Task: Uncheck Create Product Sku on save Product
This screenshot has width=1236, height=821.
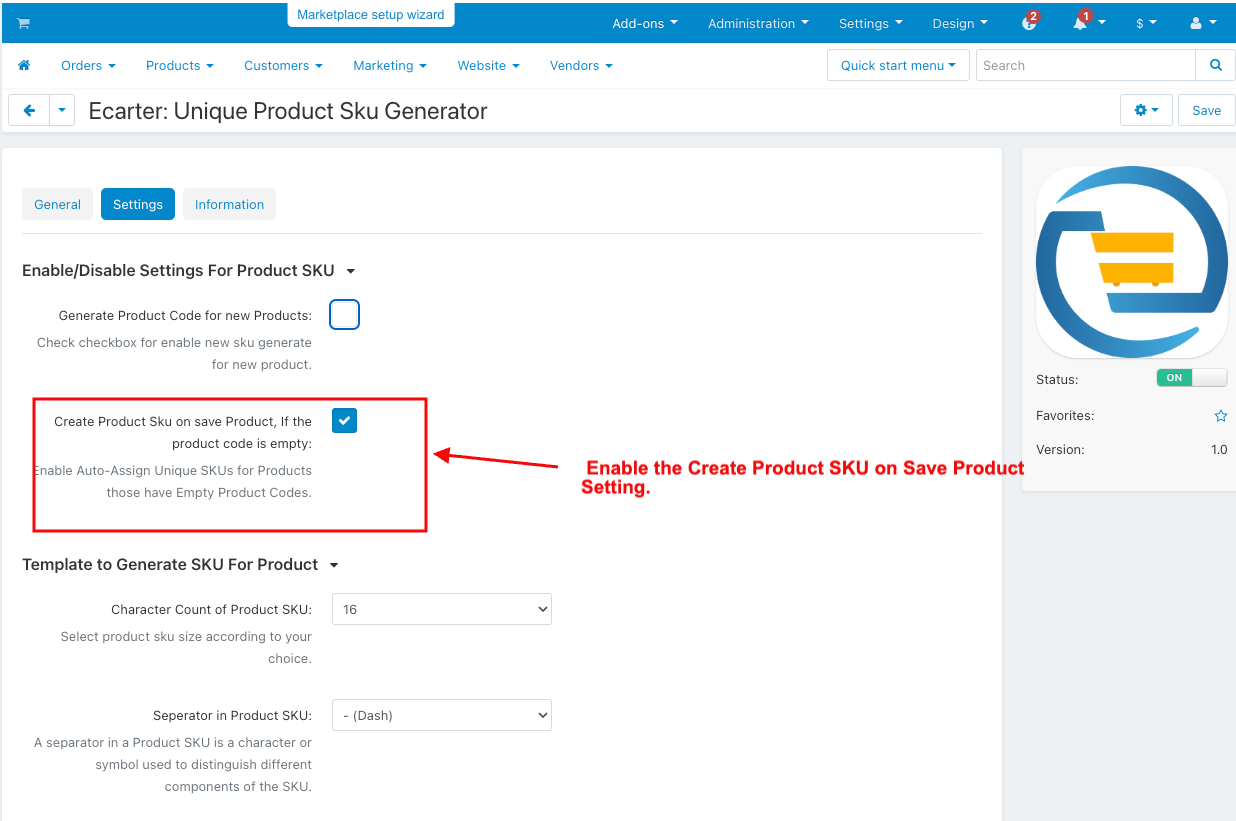Action: (344, 421)
